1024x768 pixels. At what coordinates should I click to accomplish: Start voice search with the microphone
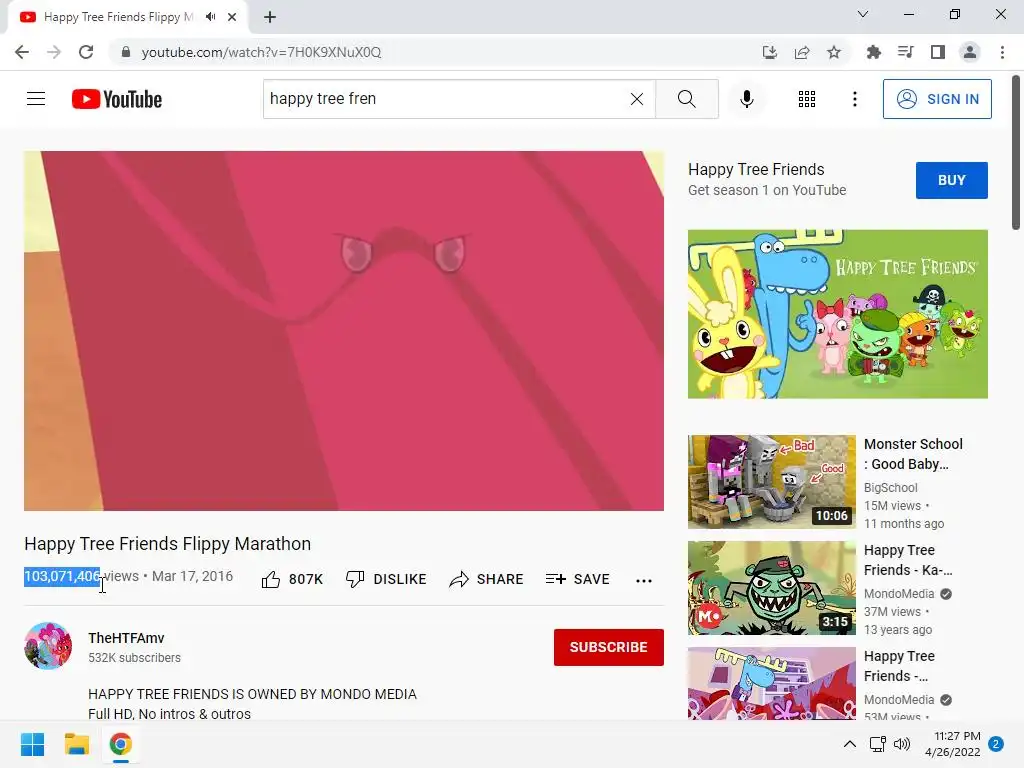click(x=747, y=99)
